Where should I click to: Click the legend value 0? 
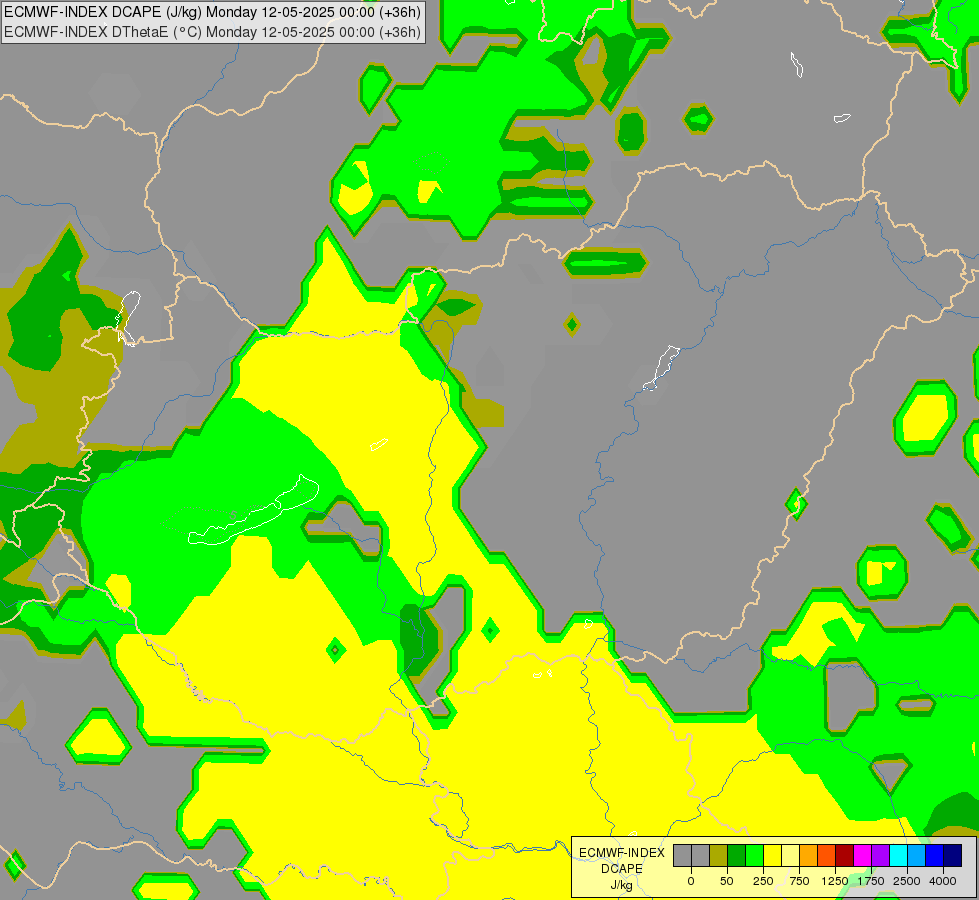(691, 881)
